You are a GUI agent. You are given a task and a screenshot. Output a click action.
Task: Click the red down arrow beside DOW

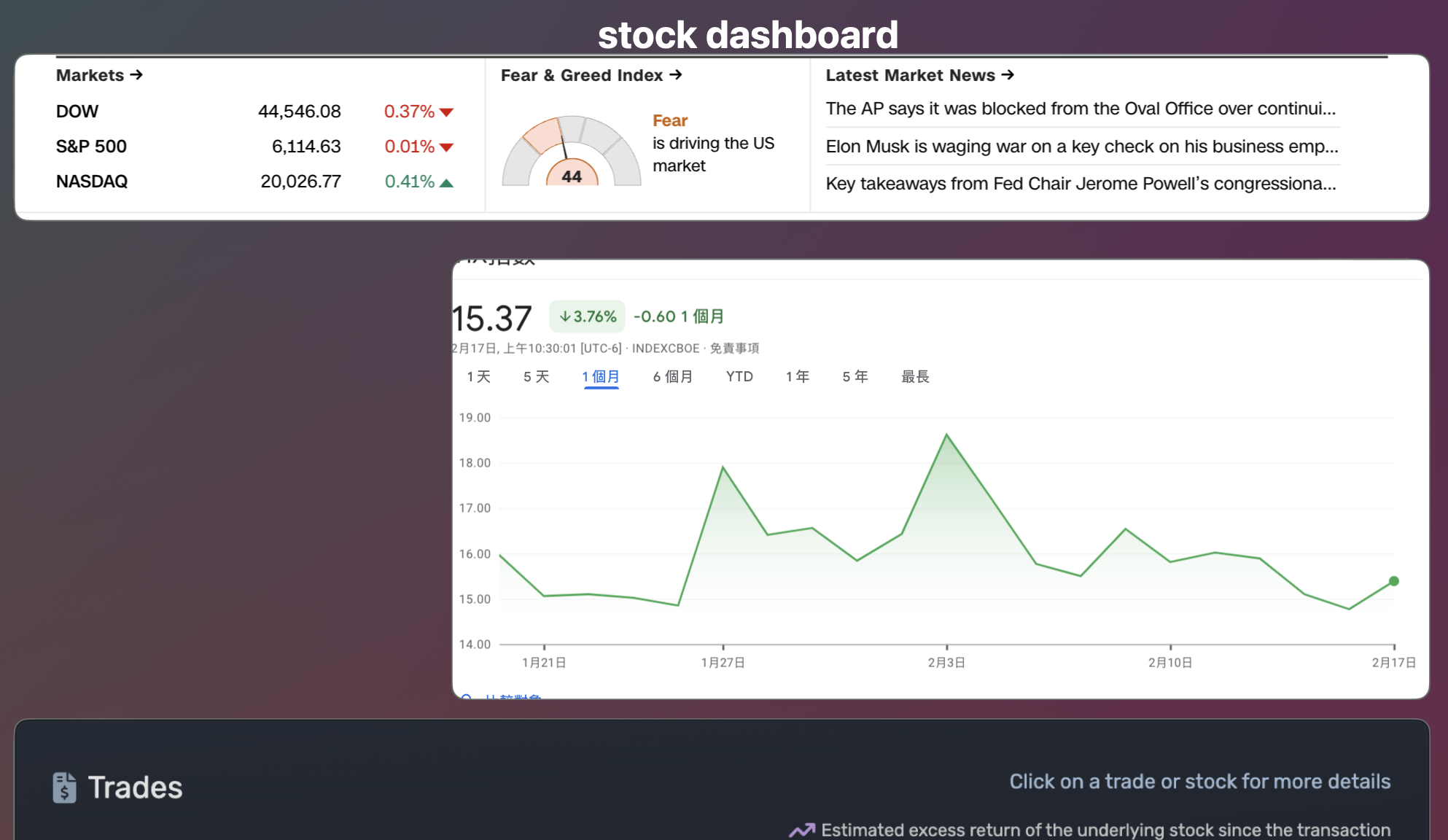pos(447,112)
